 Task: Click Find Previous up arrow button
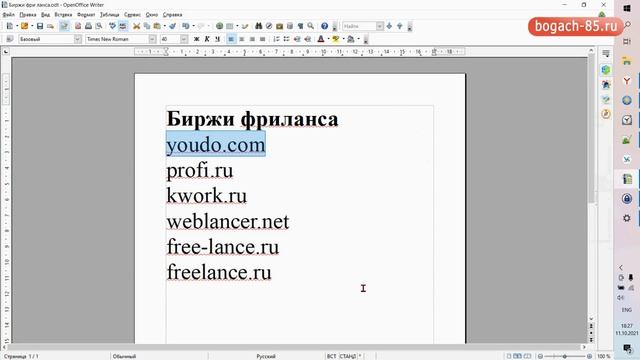400,26
